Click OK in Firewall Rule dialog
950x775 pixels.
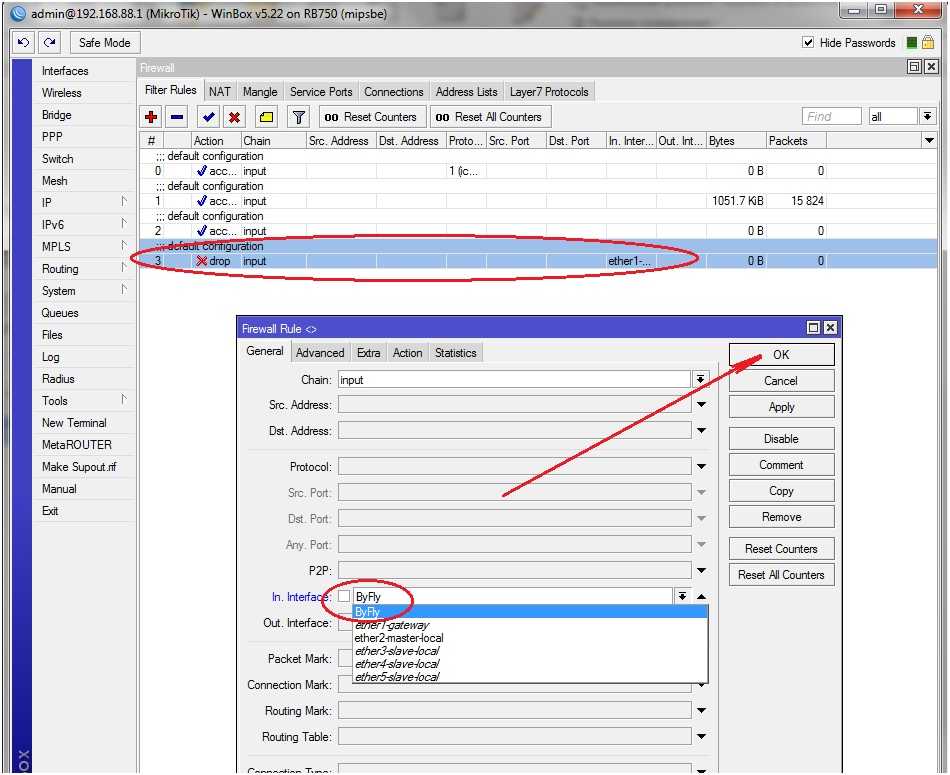pos(781,354)
